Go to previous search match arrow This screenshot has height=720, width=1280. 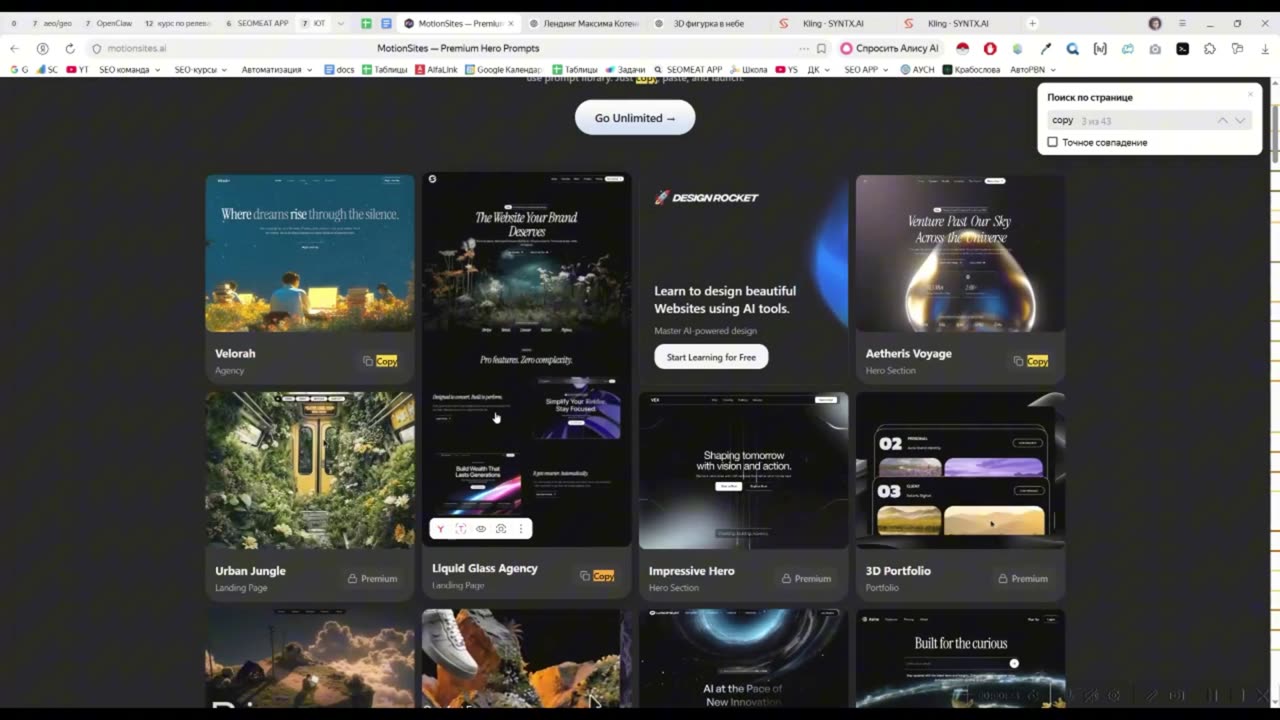point(1222,120)
